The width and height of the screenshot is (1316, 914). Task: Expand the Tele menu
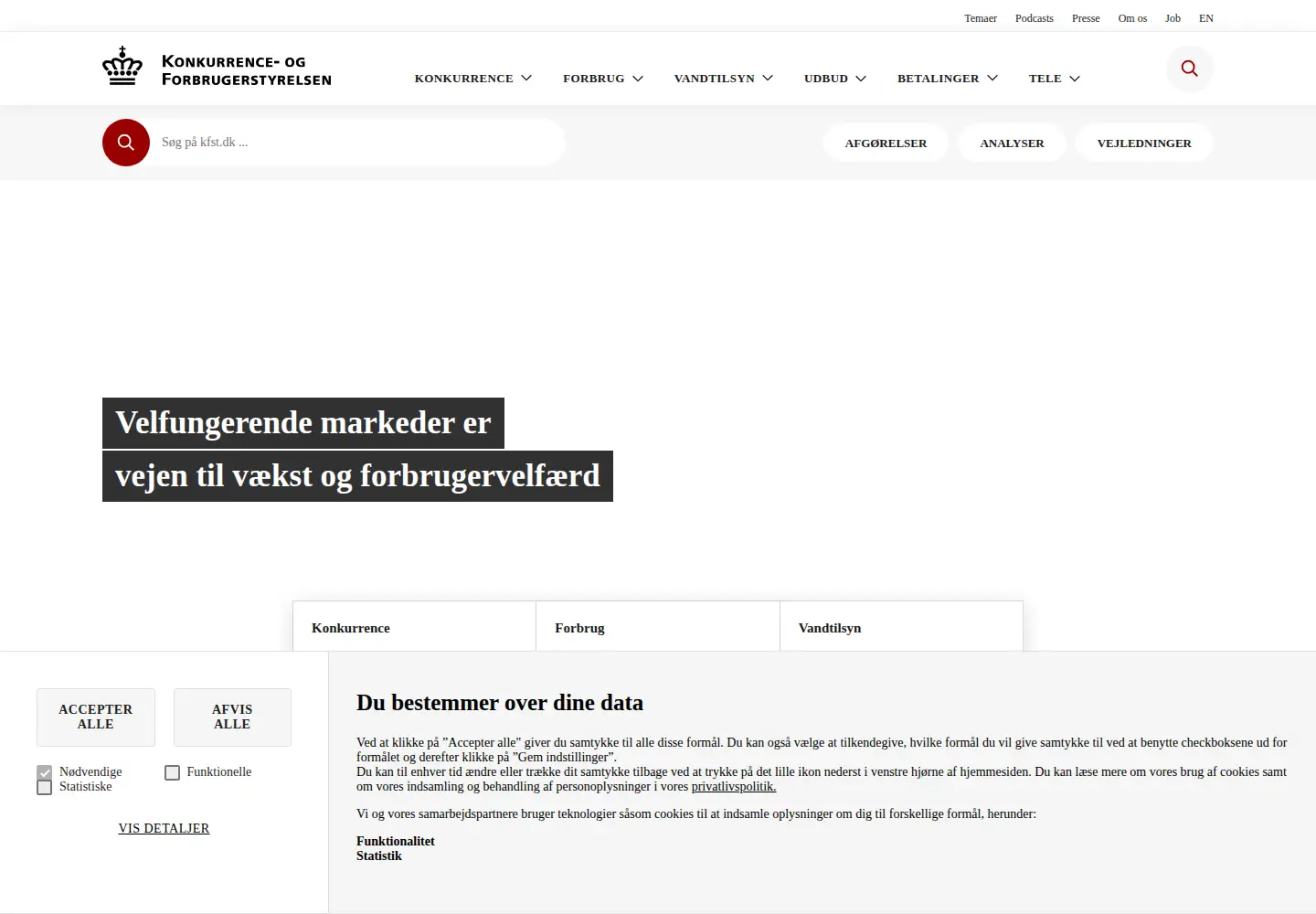1055,79
